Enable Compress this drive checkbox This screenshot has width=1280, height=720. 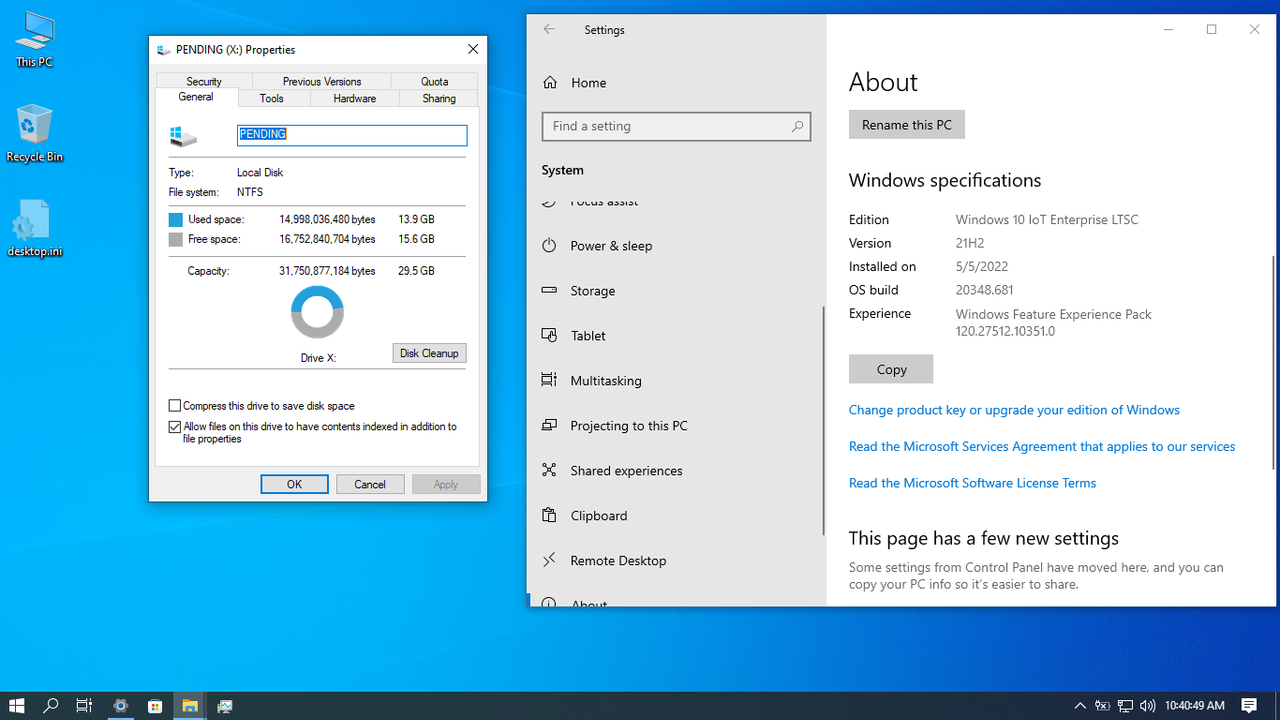tap(175, 406)
